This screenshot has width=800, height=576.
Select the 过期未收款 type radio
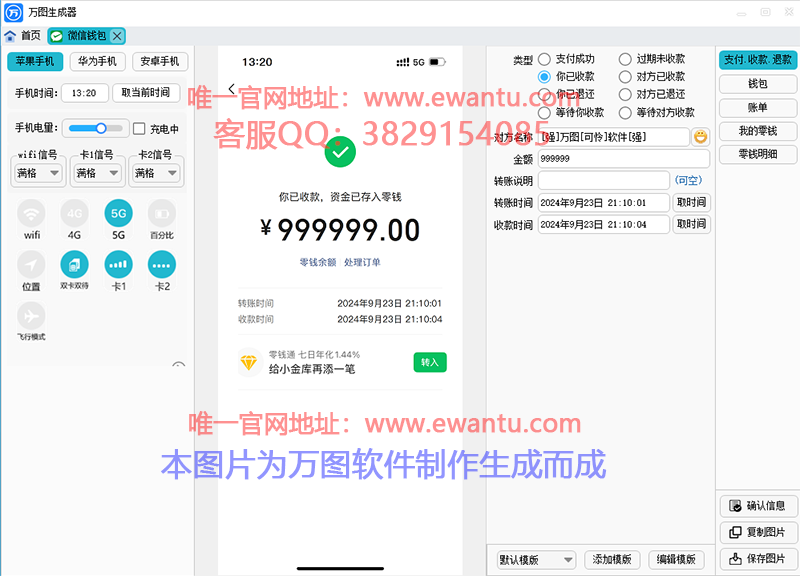(x=625, y=59)
